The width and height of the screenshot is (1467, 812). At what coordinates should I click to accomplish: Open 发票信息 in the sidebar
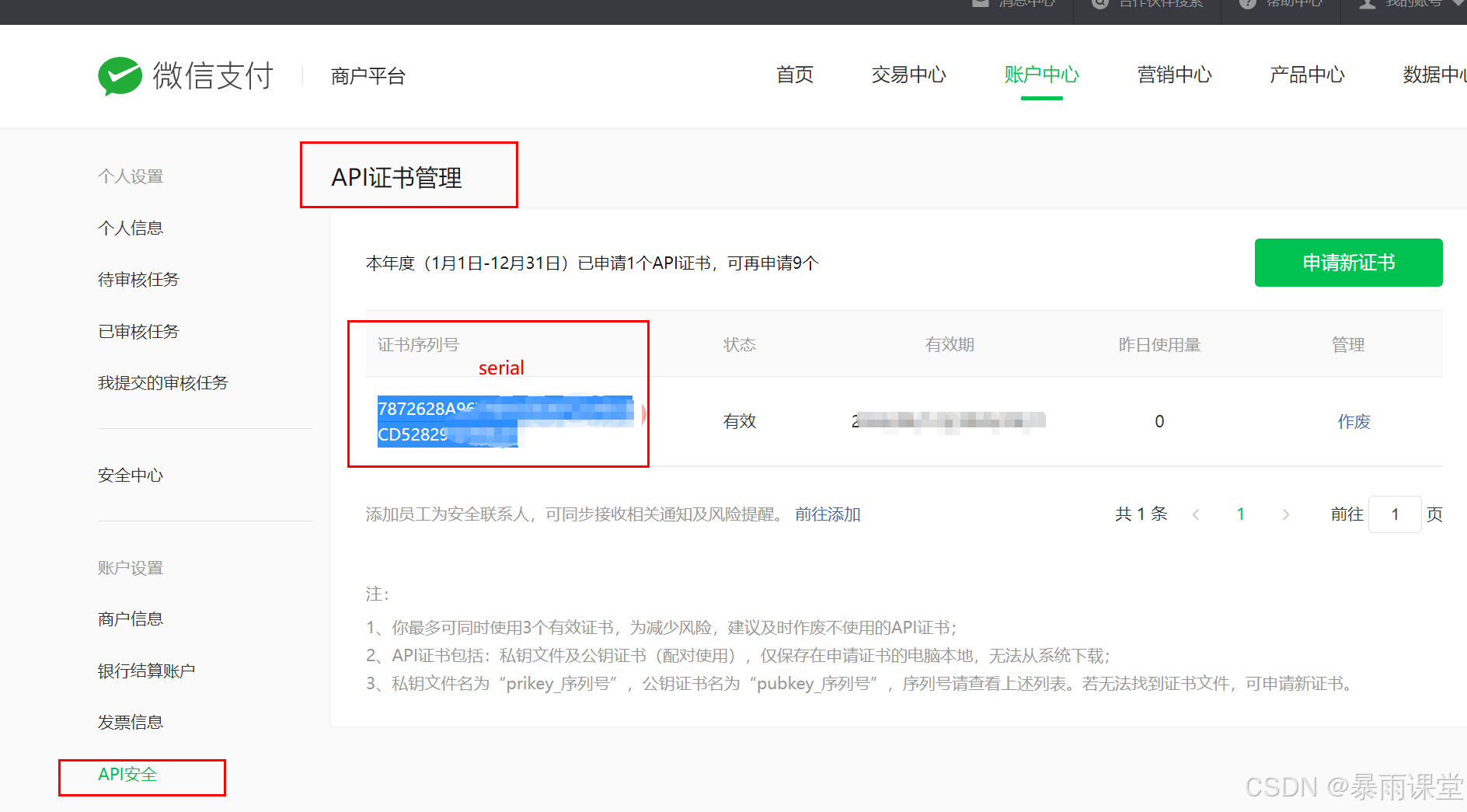point(131,722)
